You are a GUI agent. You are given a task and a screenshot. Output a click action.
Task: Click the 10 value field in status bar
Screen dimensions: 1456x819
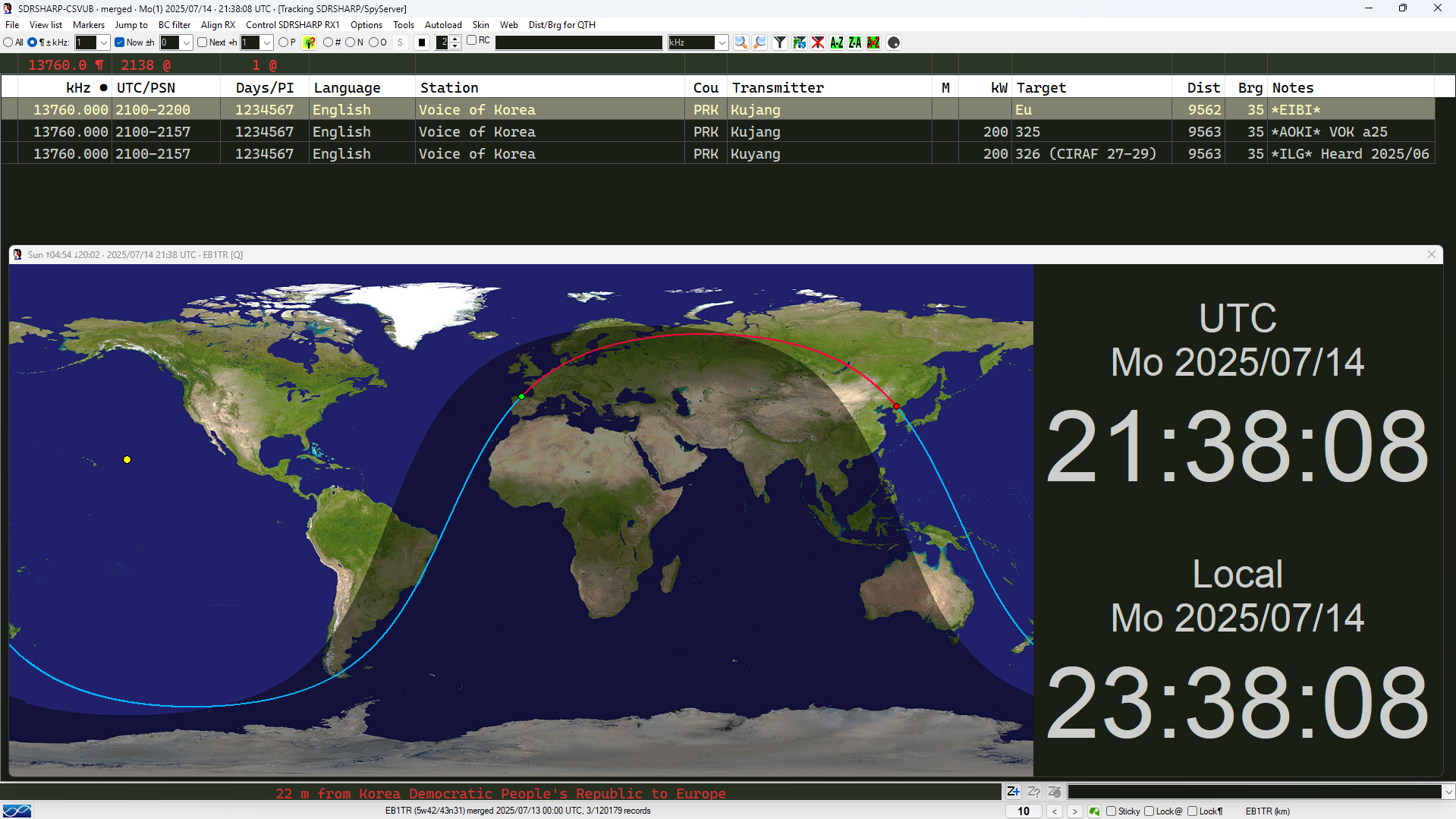tap(1024, 811)
